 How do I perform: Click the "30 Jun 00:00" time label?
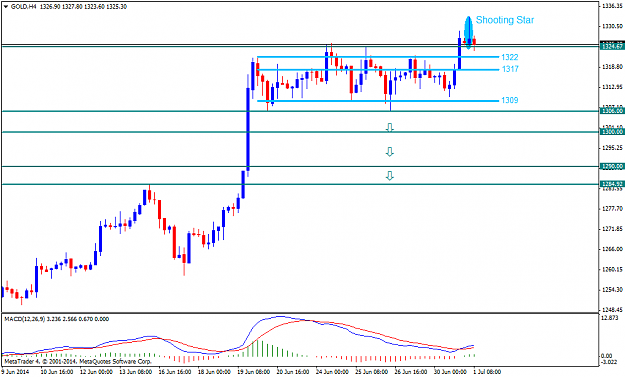point(450,372)
